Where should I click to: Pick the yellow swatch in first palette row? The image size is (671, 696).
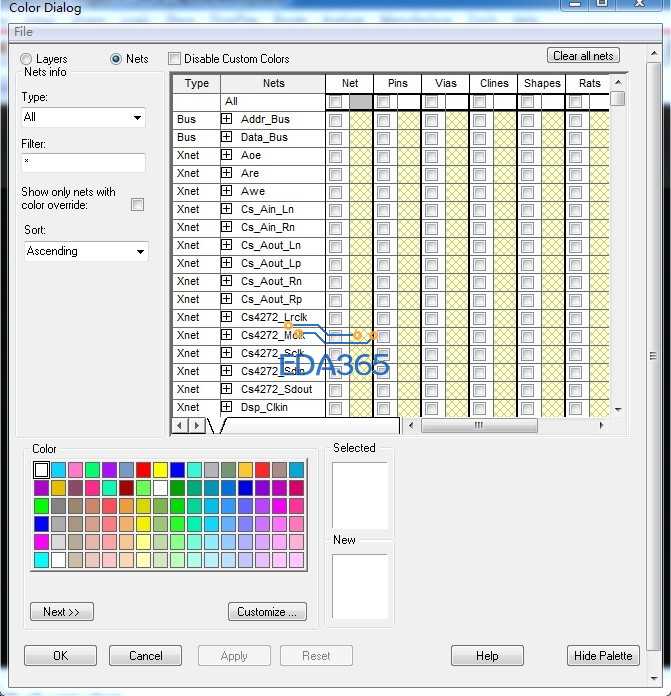click(160, 470)
